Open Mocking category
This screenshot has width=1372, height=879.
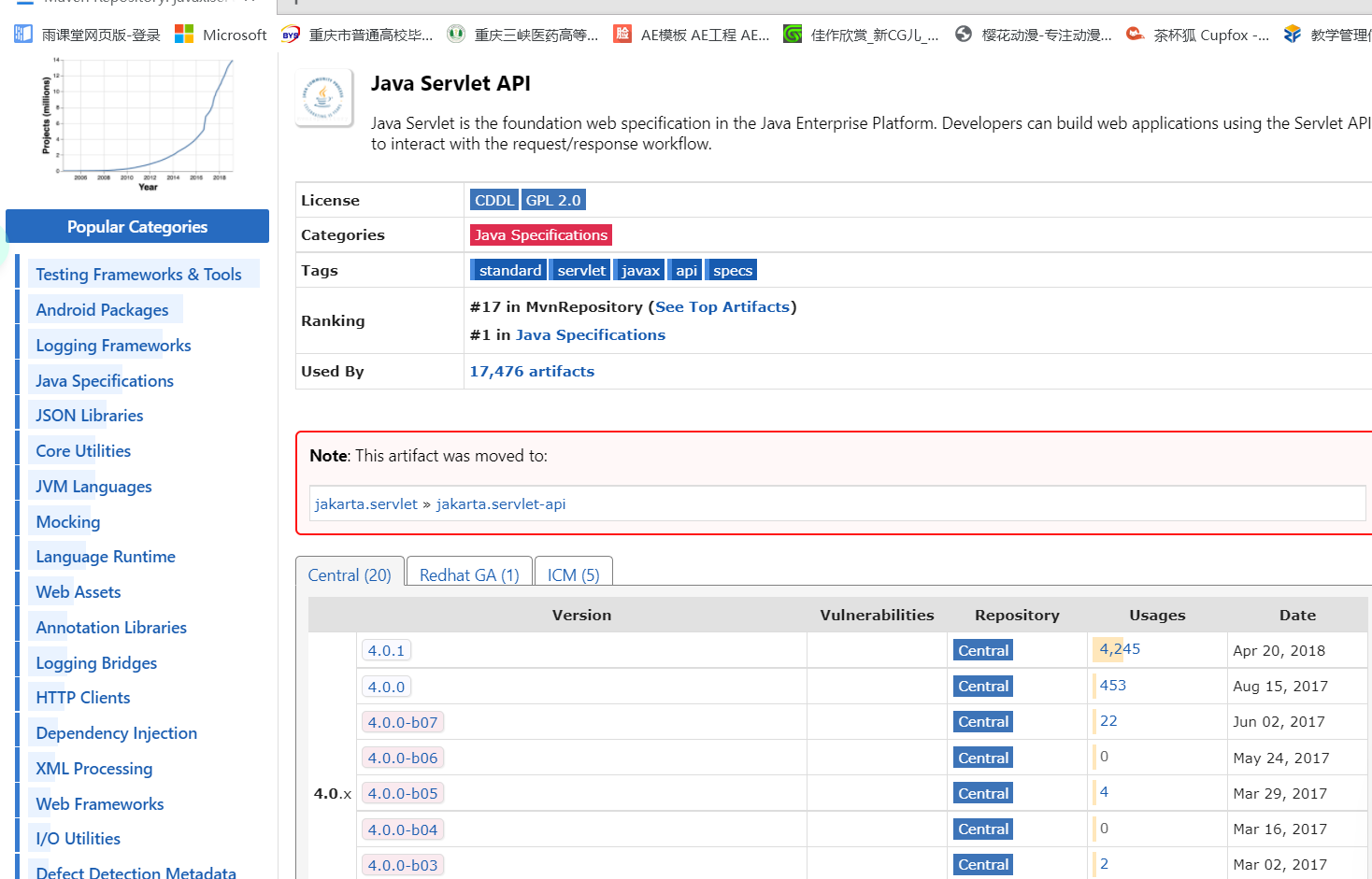tap(67, 521)
